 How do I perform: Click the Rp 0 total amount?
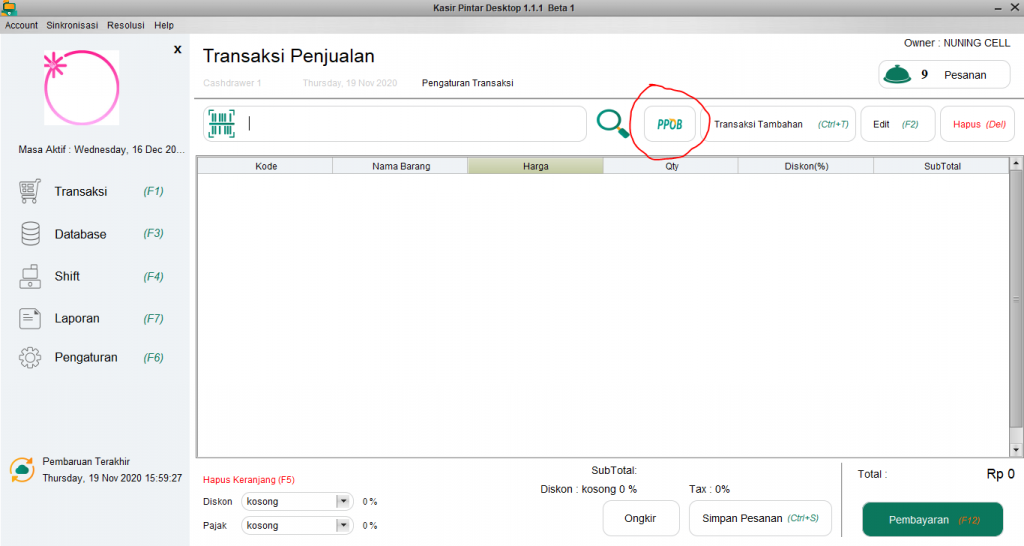1000,474
